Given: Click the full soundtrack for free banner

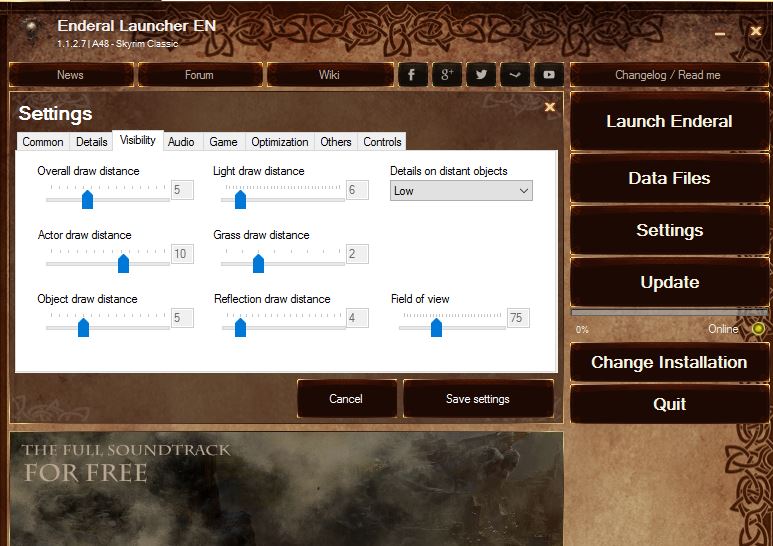Looking at the screenshot, I should click(x=286, y=489).
